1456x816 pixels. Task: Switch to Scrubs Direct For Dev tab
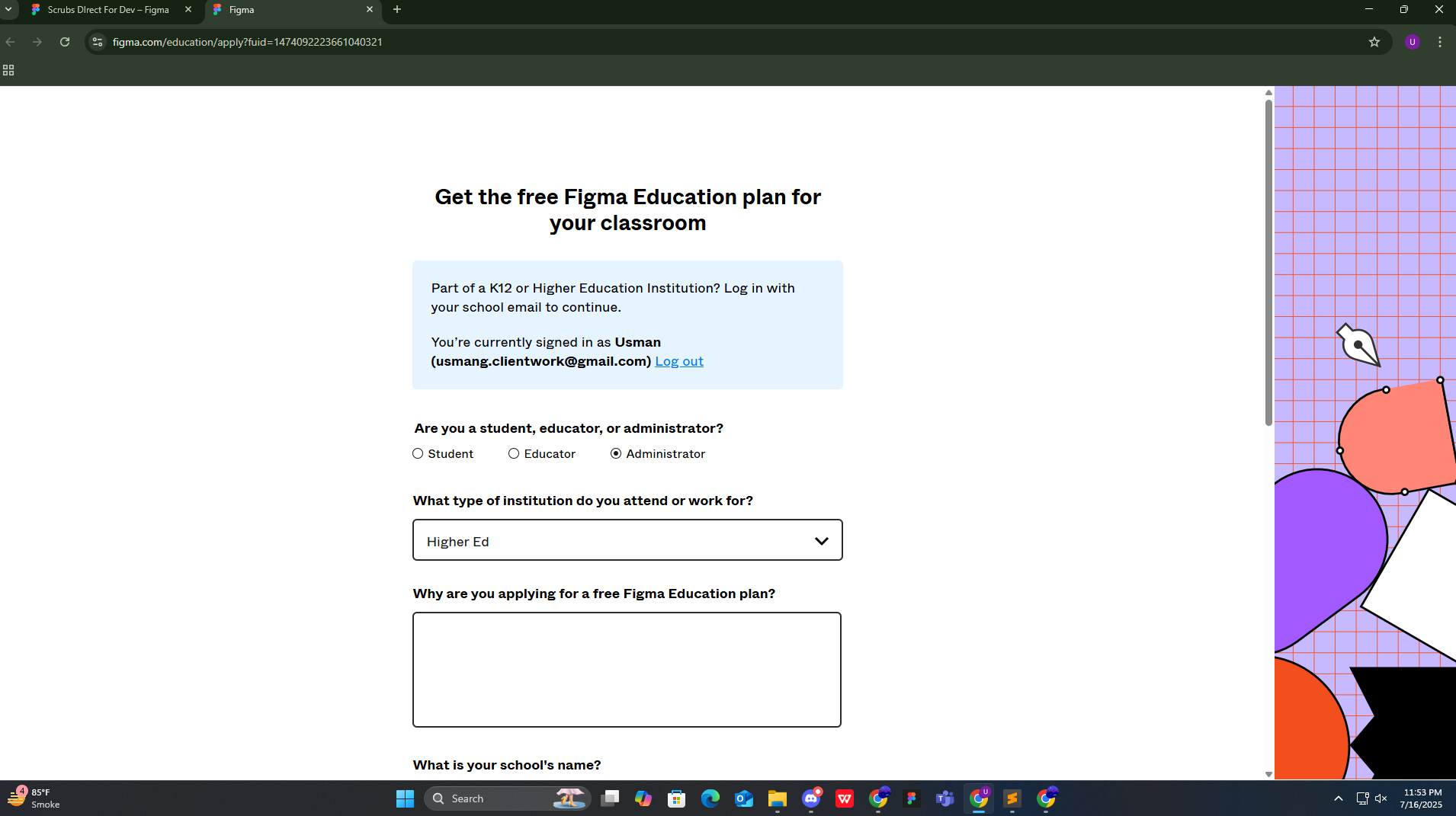pyautogui.click(x=107, y=10)
